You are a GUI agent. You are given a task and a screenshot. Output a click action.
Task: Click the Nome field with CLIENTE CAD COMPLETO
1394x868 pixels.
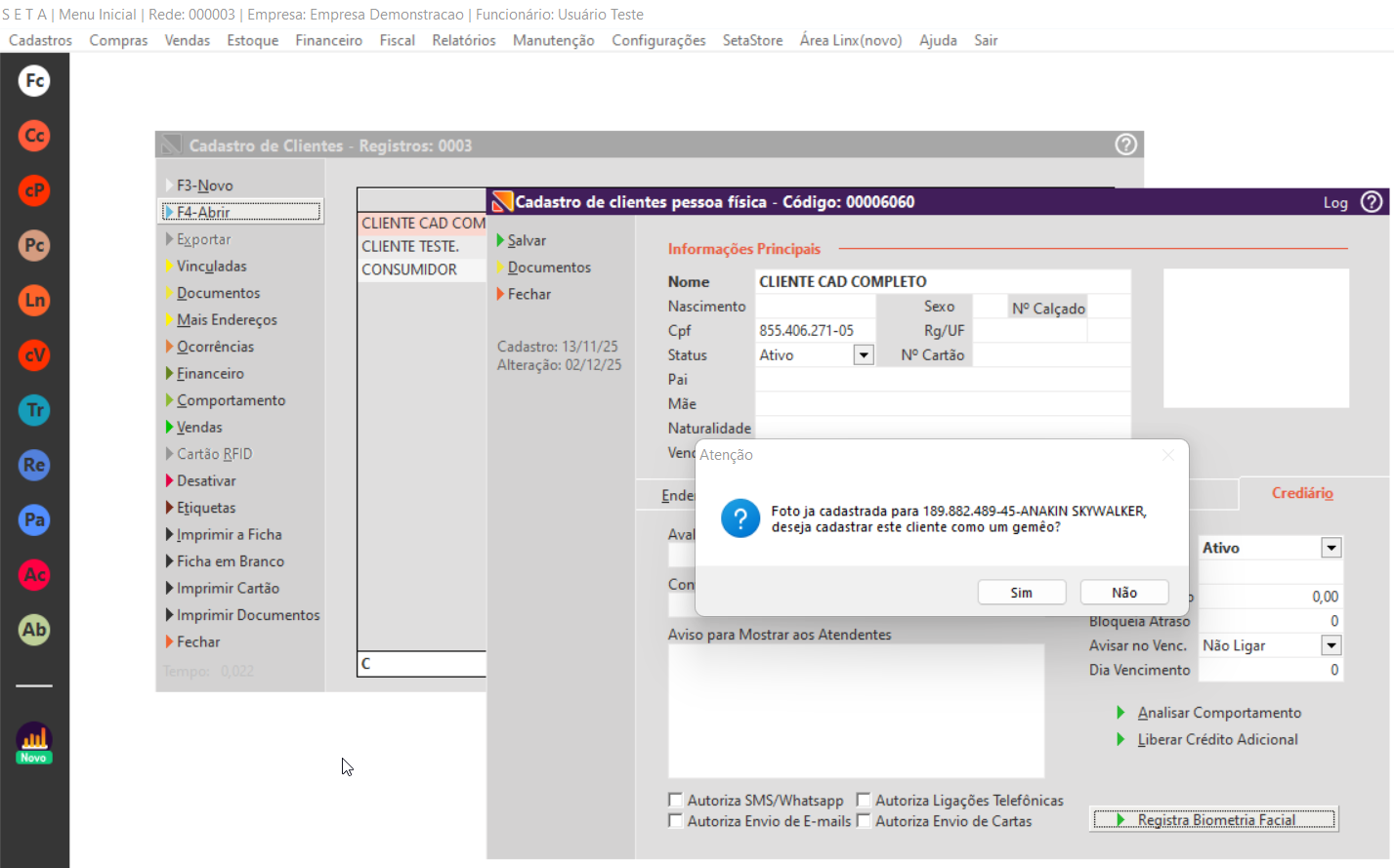click(943, 281)
